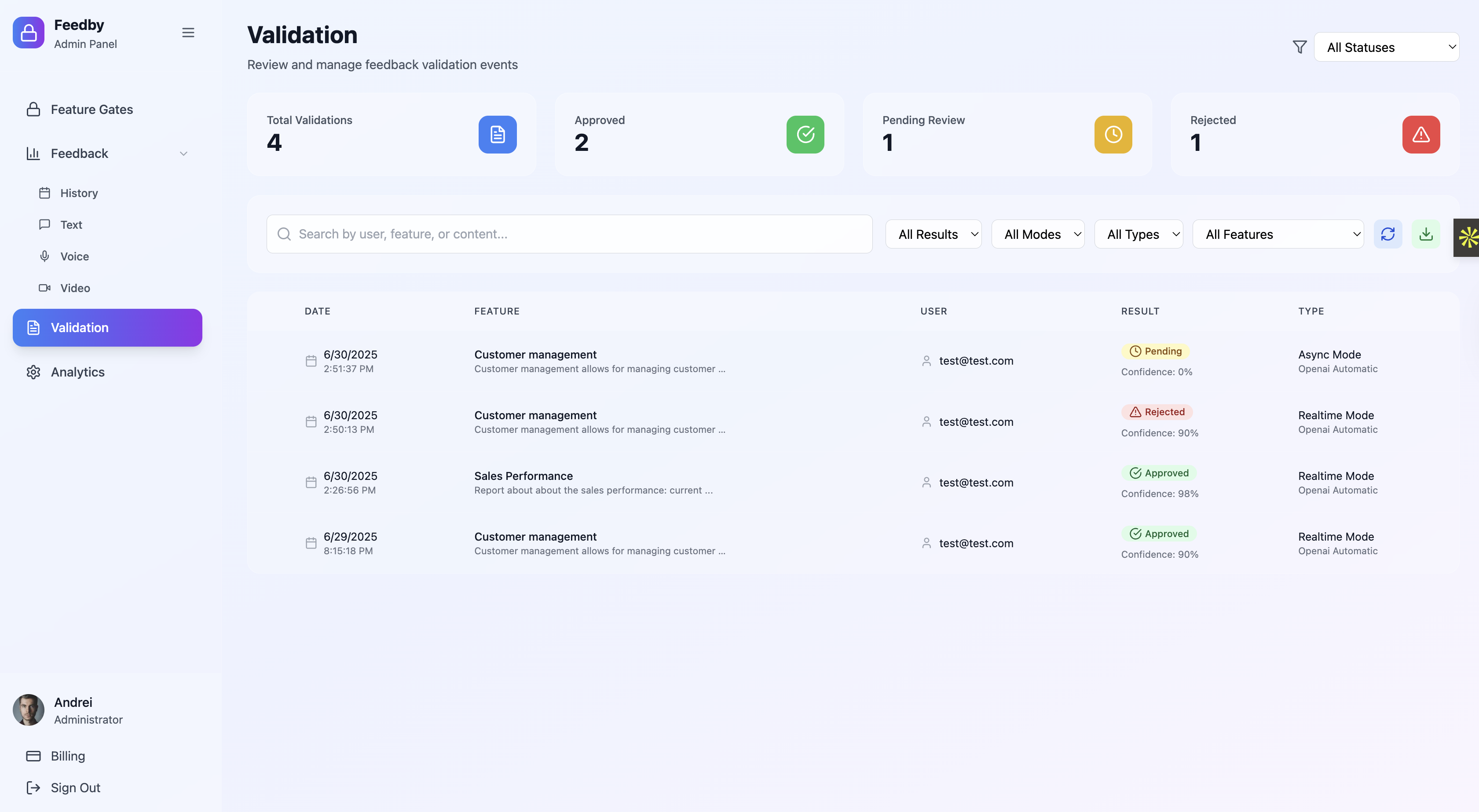Go to Feature Gates menu item
This screenshot has width=1479, height=812.
tap(92, 109)
